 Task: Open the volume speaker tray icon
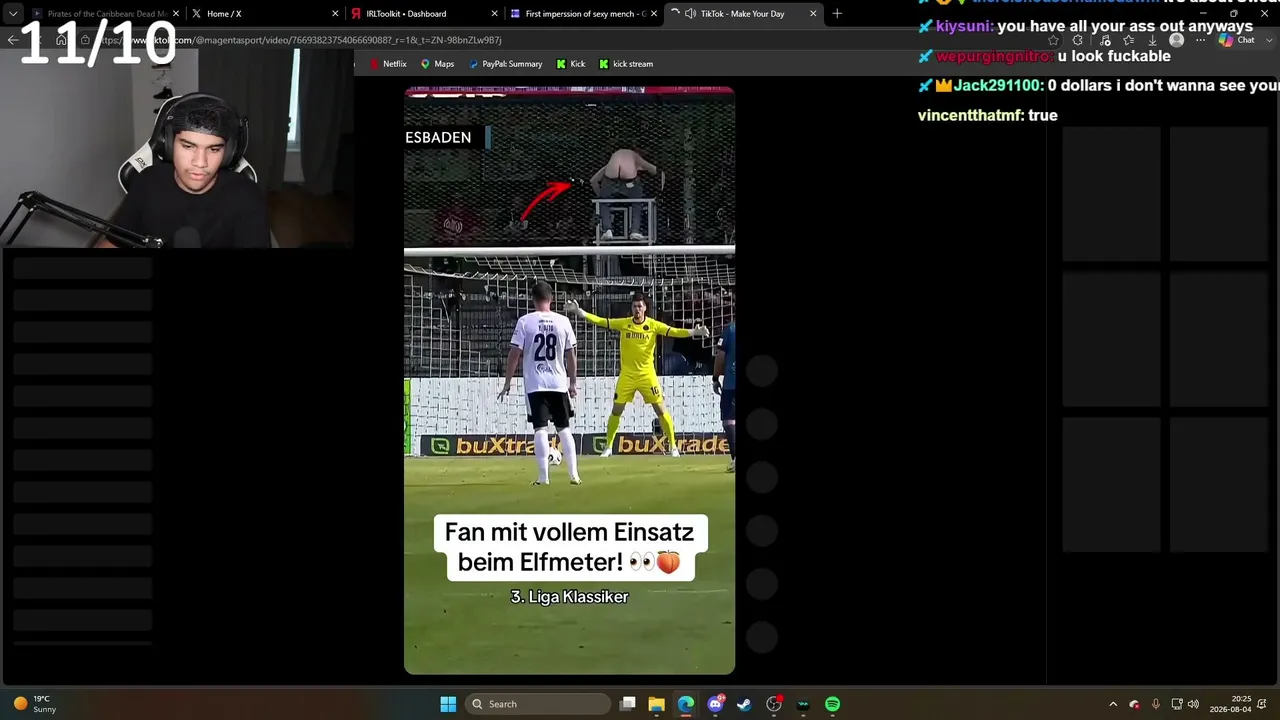(x=1193, y=704)
